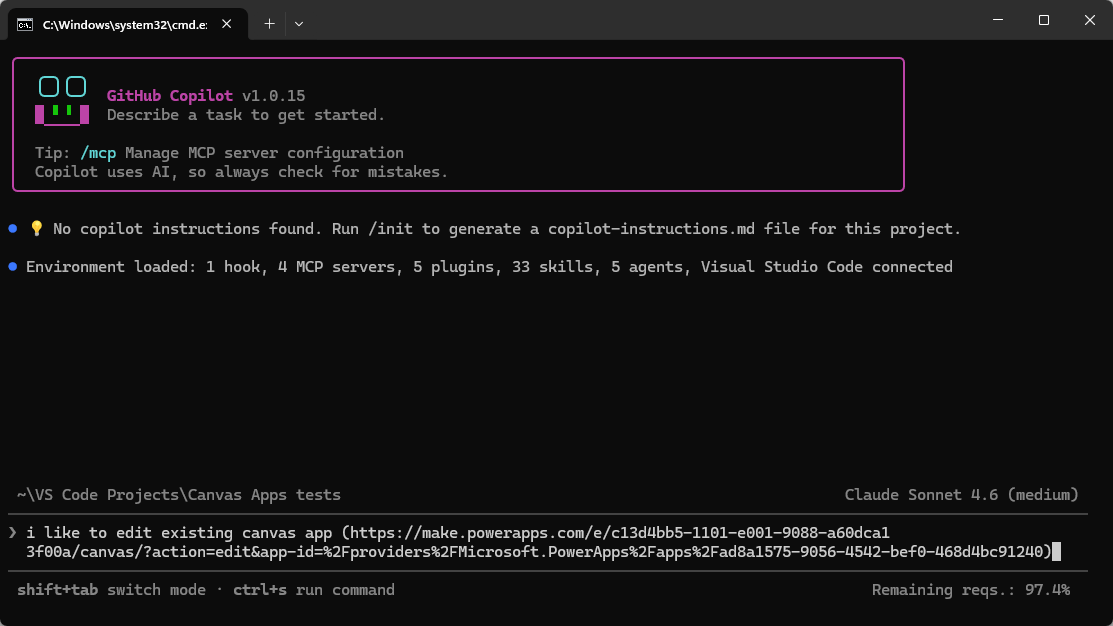Open a new terminal tab with plus button
This screenshot has height=626, width=1113.
pos(269,23)
